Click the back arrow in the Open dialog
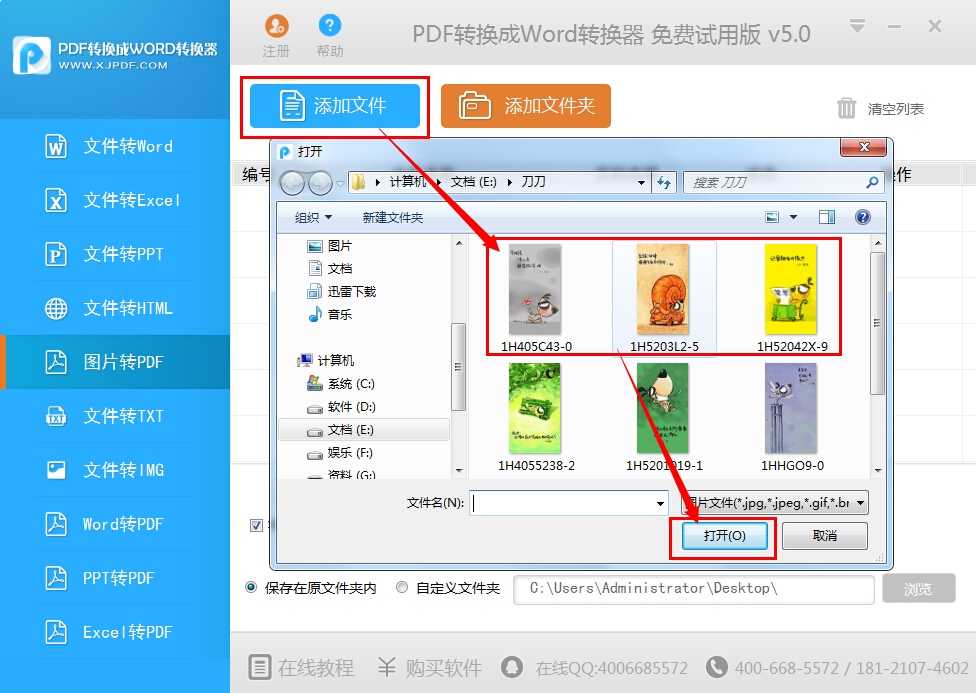 pos(292,183)
